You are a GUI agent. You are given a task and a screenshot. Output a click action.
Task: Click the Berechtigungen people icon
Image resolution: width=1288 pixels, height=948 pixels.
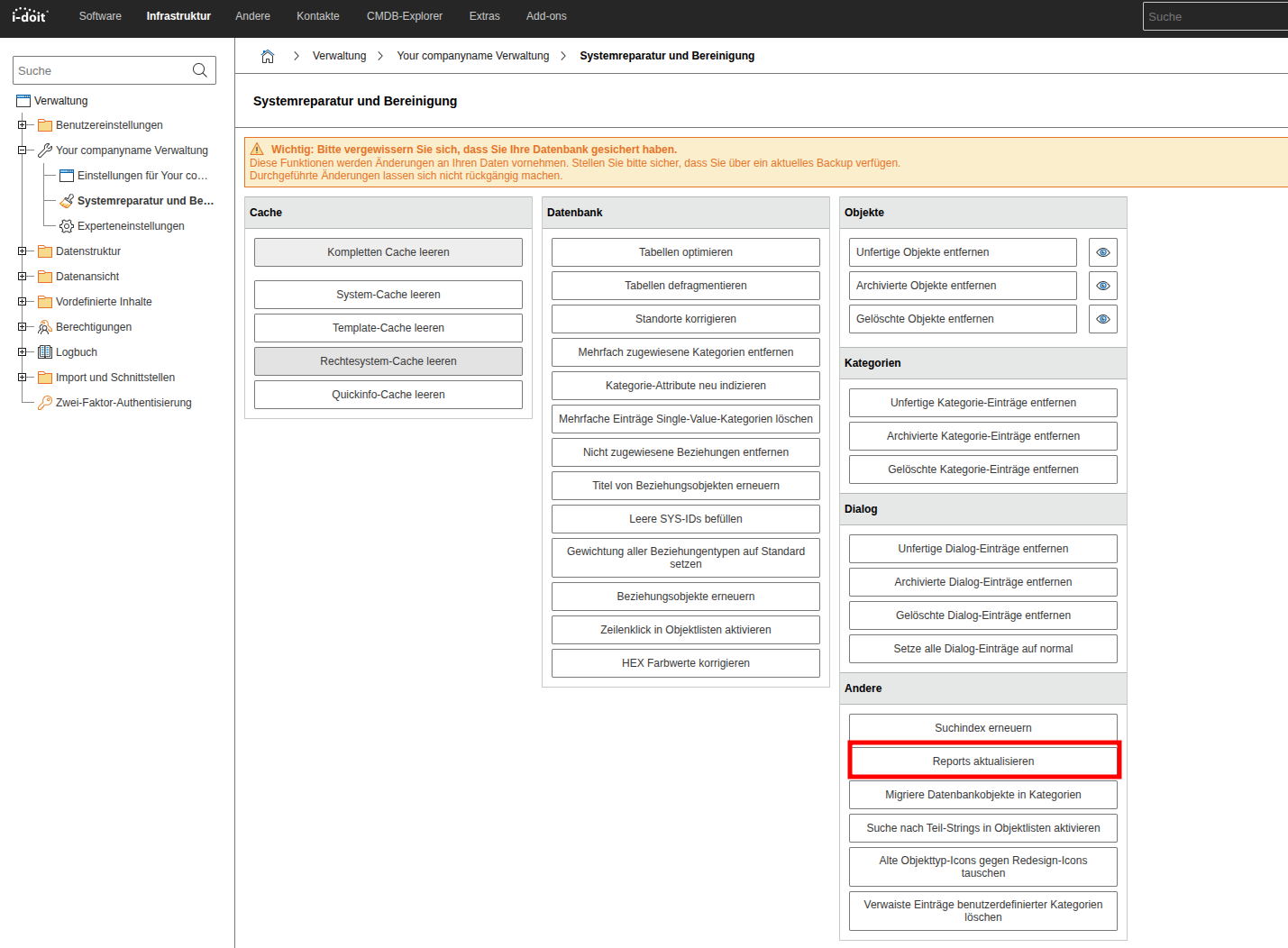tap(45, 327)
